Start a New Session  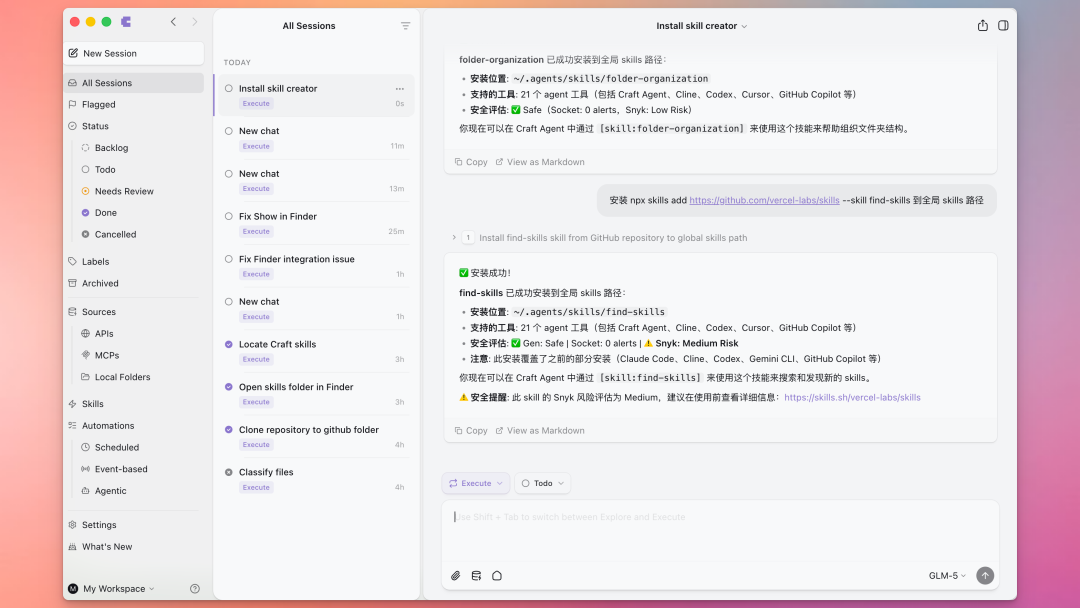pyautogui.click(x=134, y=53)
